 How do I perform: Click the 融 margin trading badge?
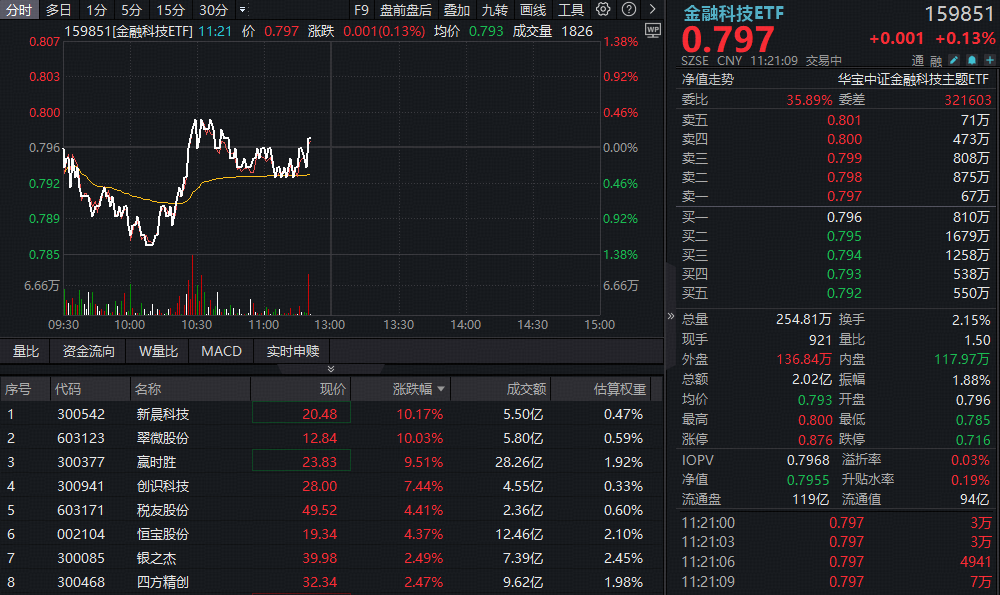pos(935,59)
